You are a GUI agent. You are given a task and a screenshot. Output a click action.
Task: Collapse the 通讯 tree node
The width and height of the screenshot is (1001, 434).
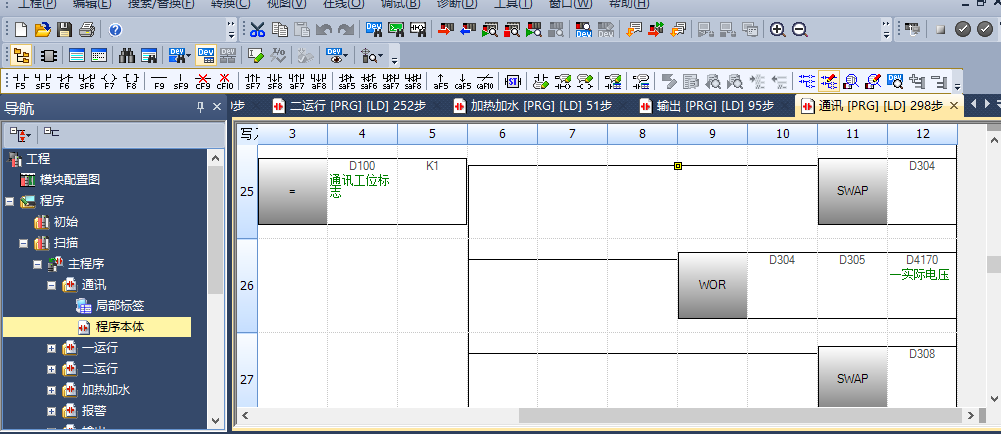point(52,285)
